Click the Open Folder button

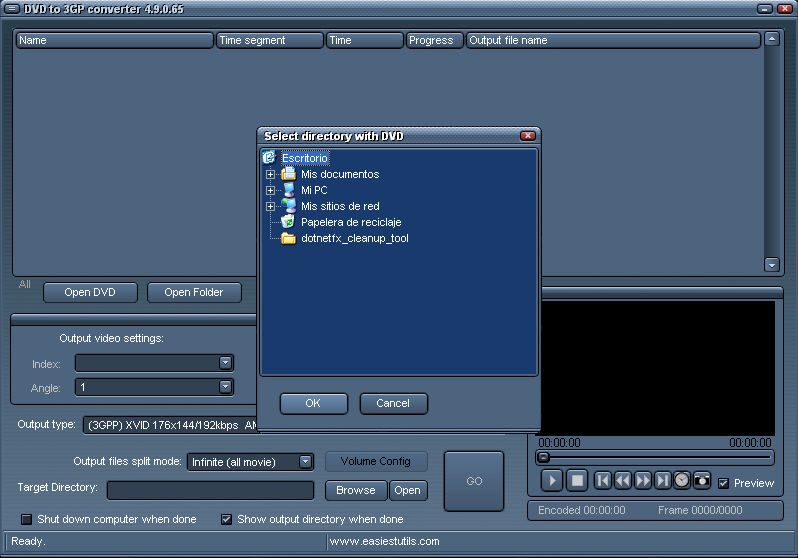click(x=194, y=292)
